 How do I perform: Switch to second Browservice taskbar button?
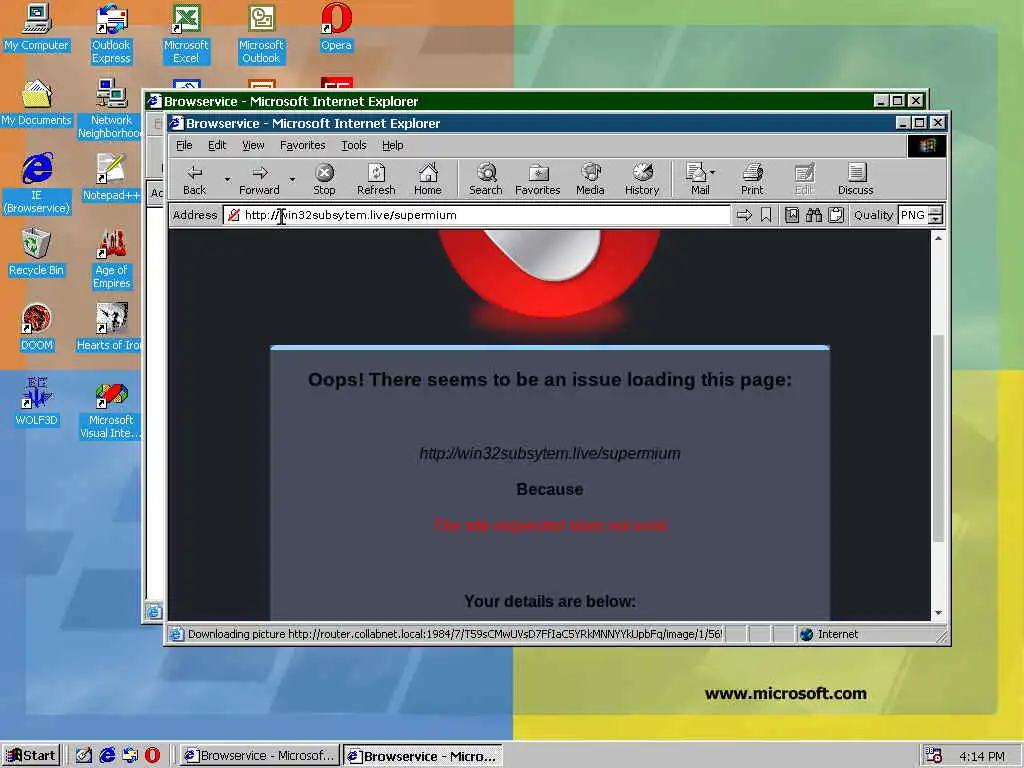pos(423,756)
